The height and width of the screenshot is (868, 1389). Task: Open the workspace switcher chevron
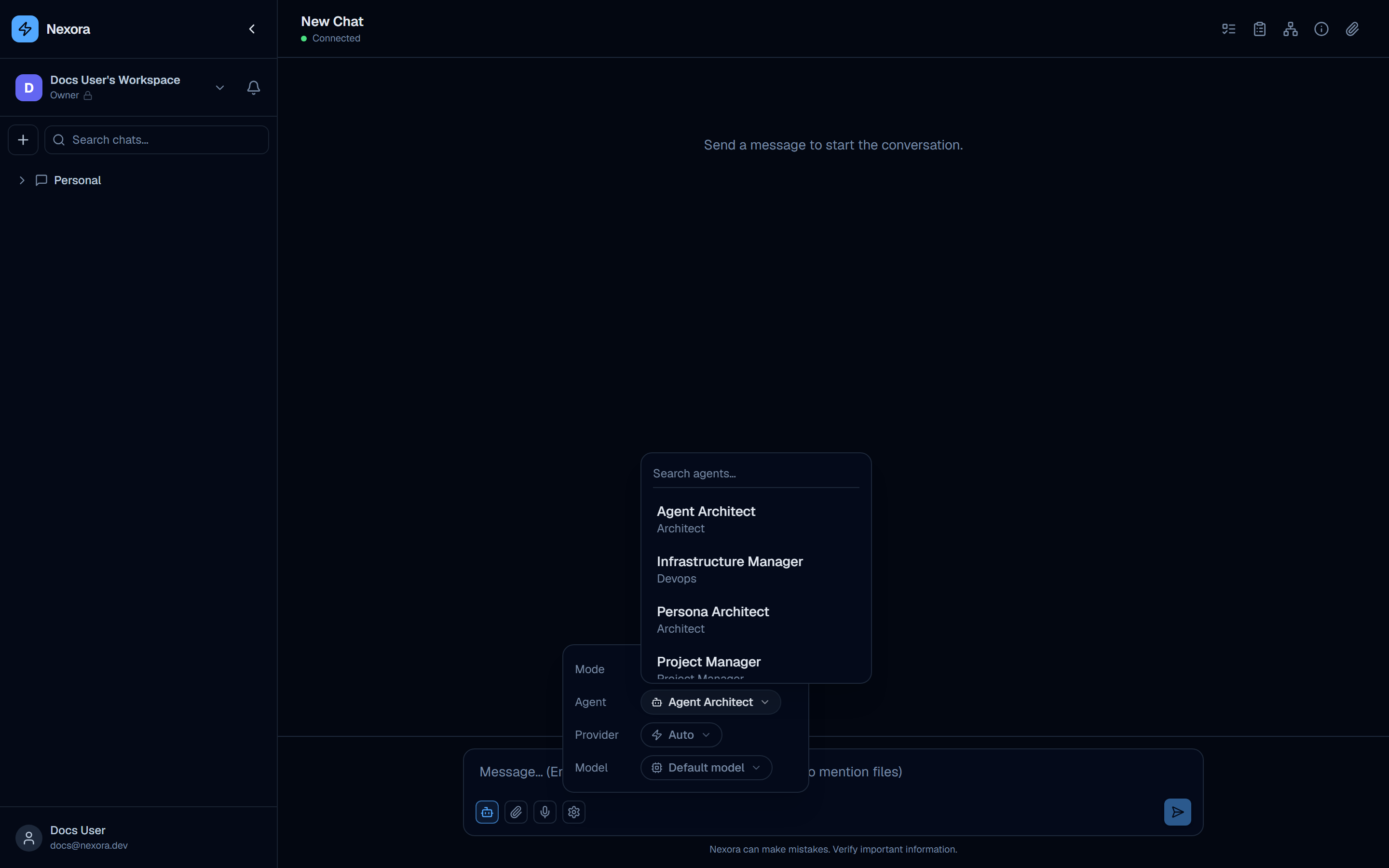(220, 87)
